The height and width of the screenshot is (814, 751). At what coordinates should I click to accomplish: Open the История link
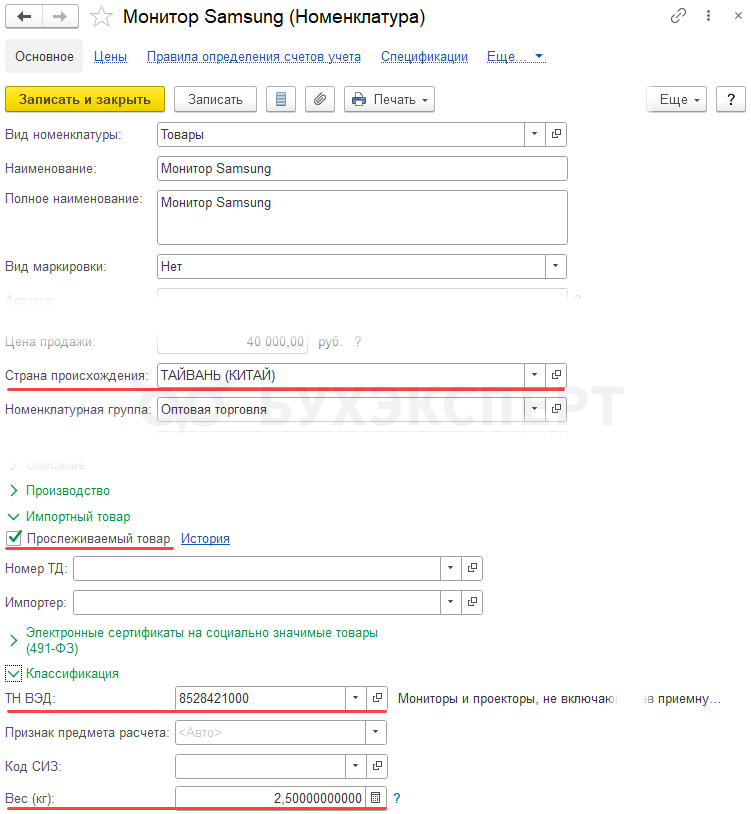[205, 539]
